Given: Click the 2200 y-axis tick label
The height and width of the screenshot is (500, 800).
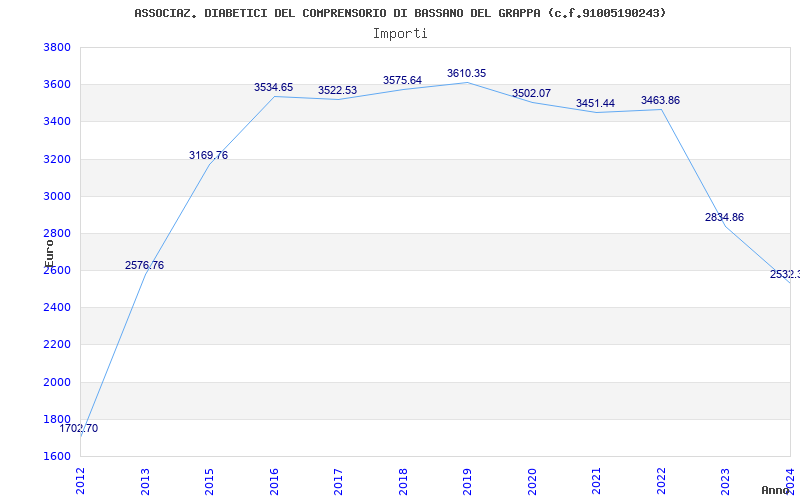Looking at the screenshot, I should pos(57,345).
